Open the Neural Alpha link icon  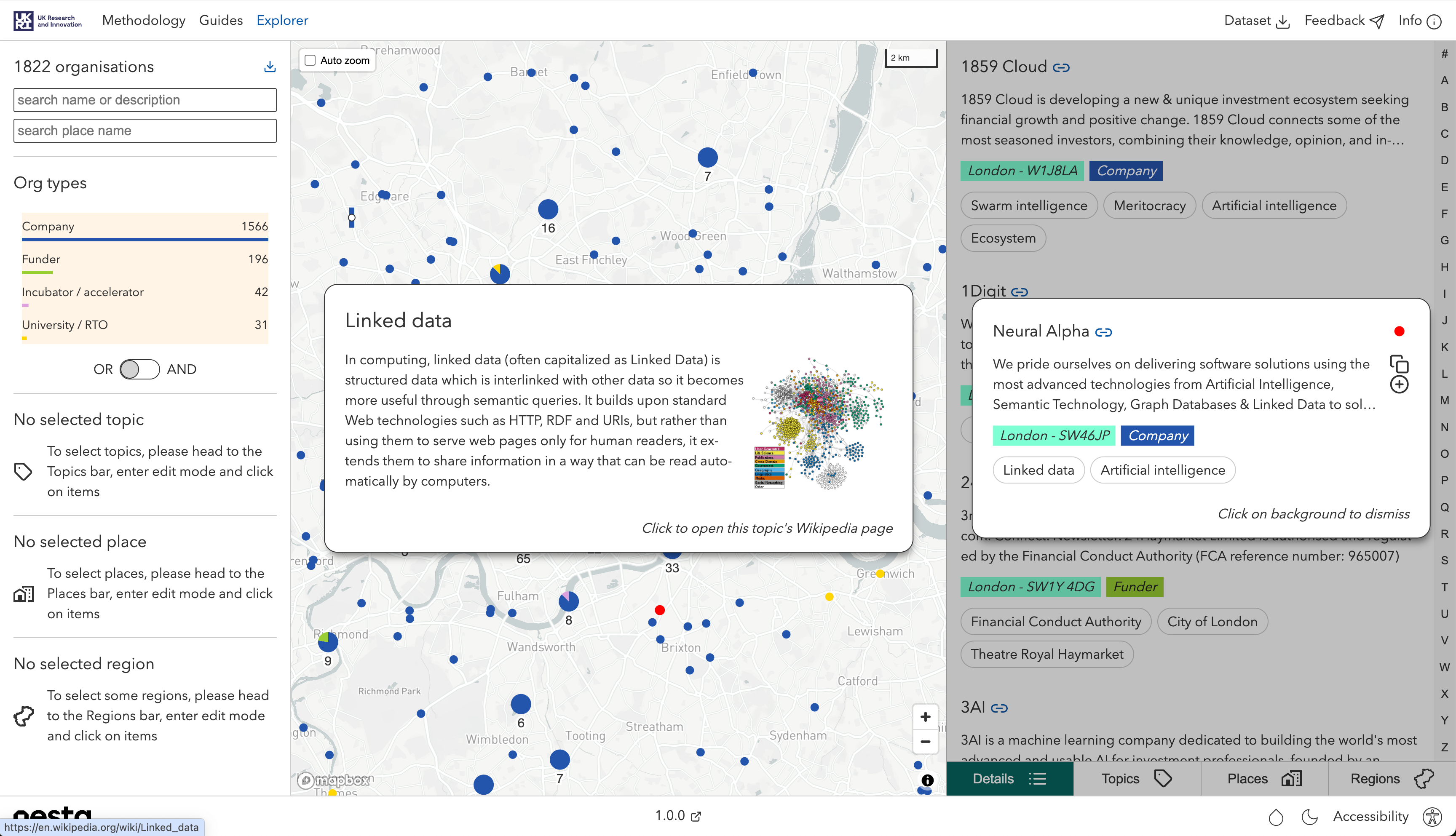(1103, 332)
